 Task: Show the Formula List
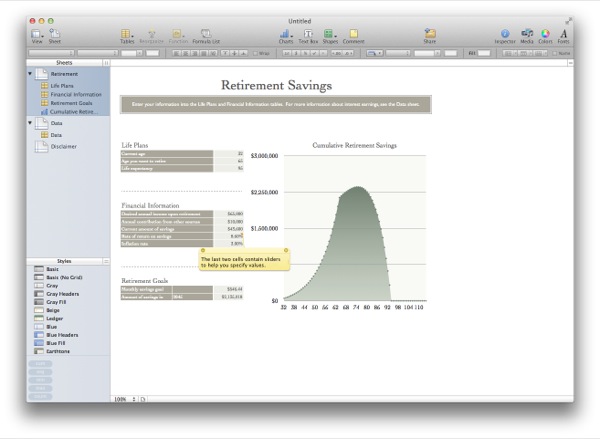(206, 36)
